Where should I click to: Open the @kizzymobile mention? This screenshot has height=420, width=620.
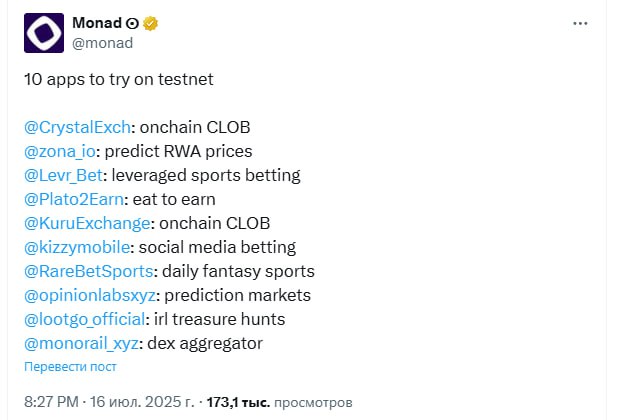coord(77,248)
